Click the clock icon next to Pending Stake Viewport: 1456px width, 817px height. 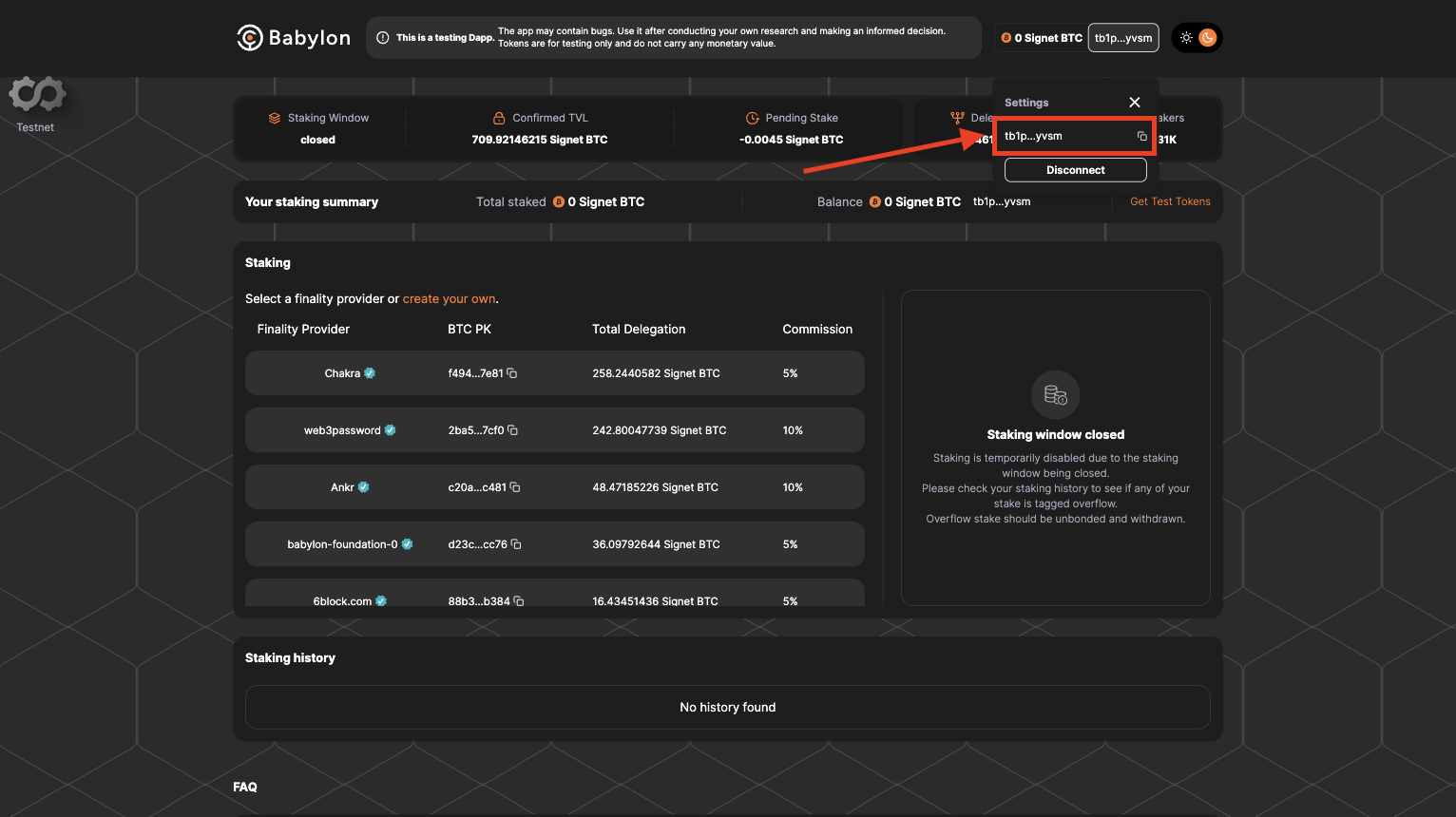[752, 117]
